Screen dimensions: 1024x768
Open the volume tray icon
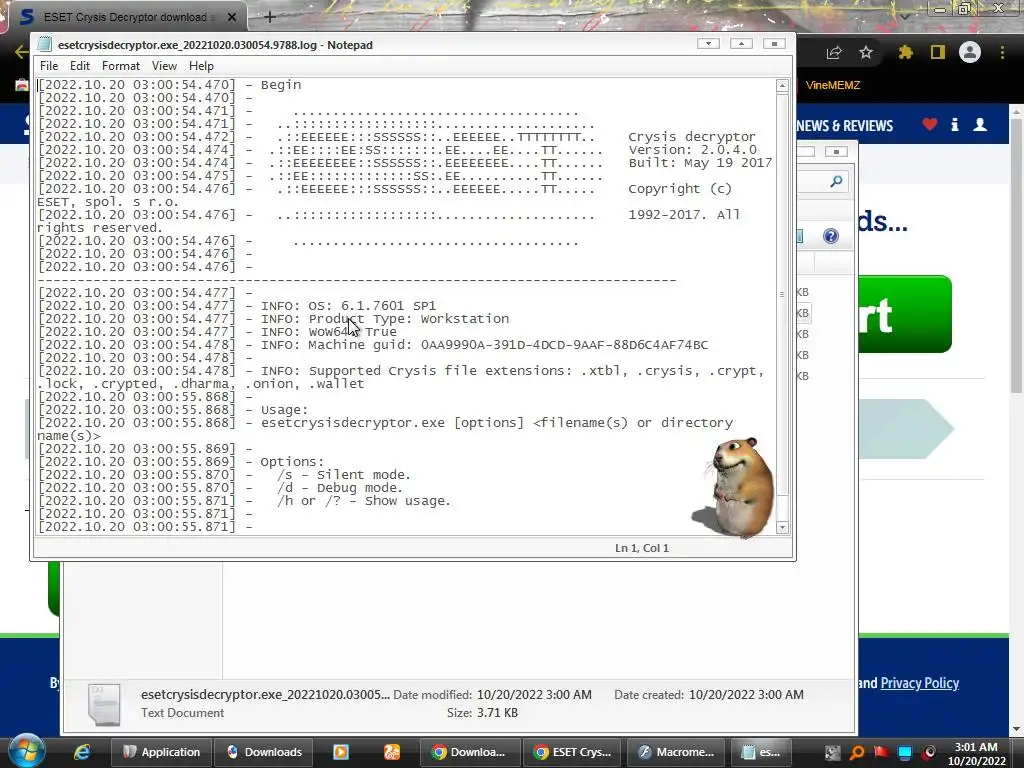[x=929, y=752]
